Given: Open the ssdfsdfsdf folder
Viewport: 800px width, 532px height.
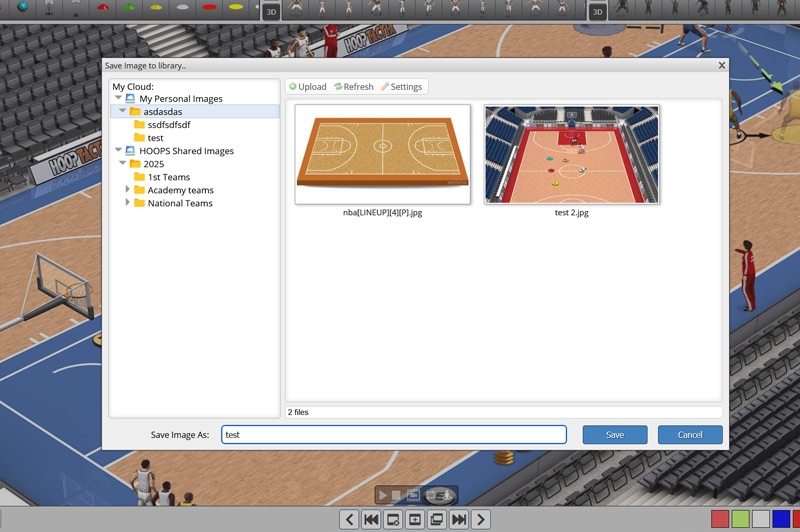Looking at the screenshot, I should [x=168, y=125].
